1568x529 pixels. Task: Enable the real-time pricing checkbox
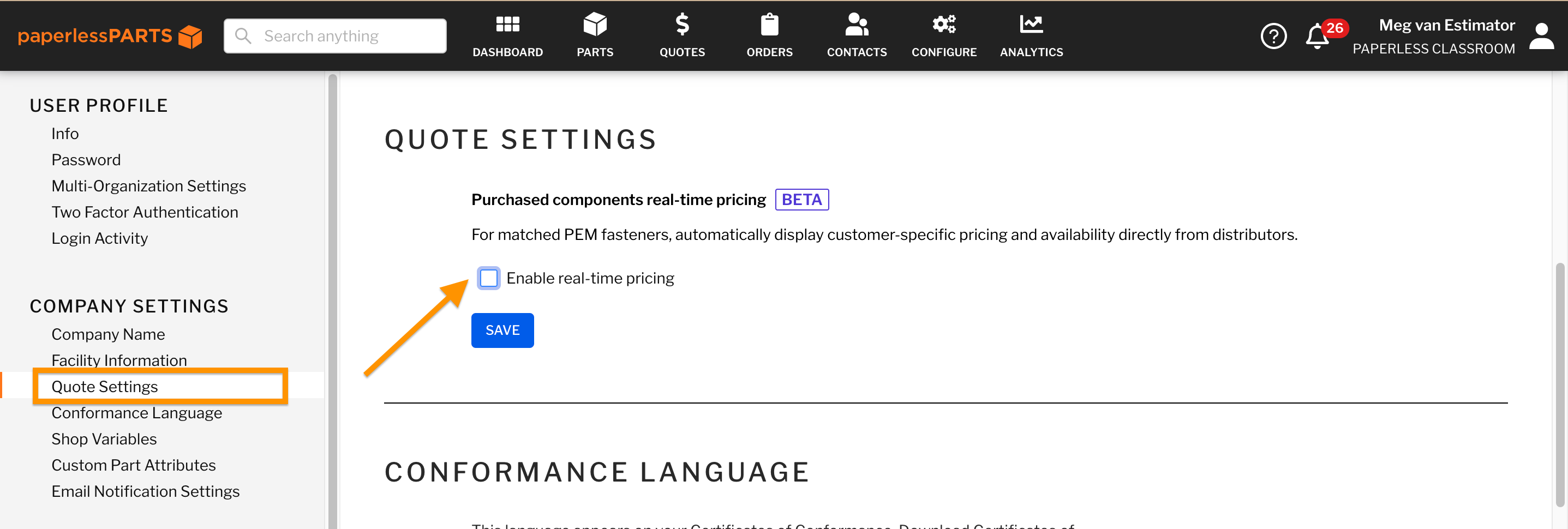point(488,278)
